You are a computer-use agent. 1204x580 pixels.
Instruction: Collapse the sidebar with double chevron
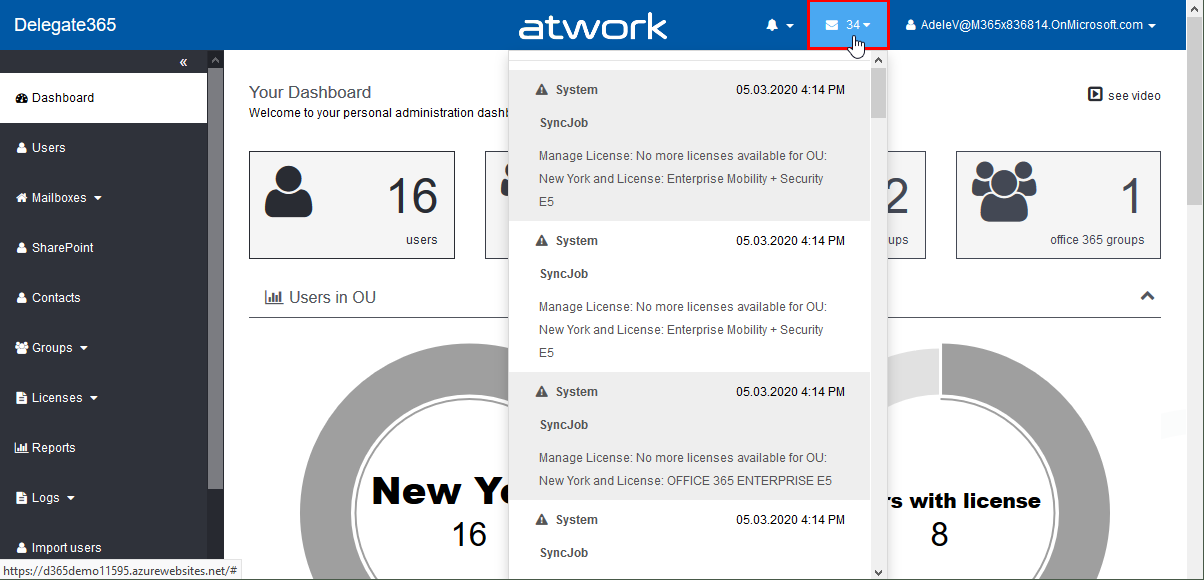(183, 62)
